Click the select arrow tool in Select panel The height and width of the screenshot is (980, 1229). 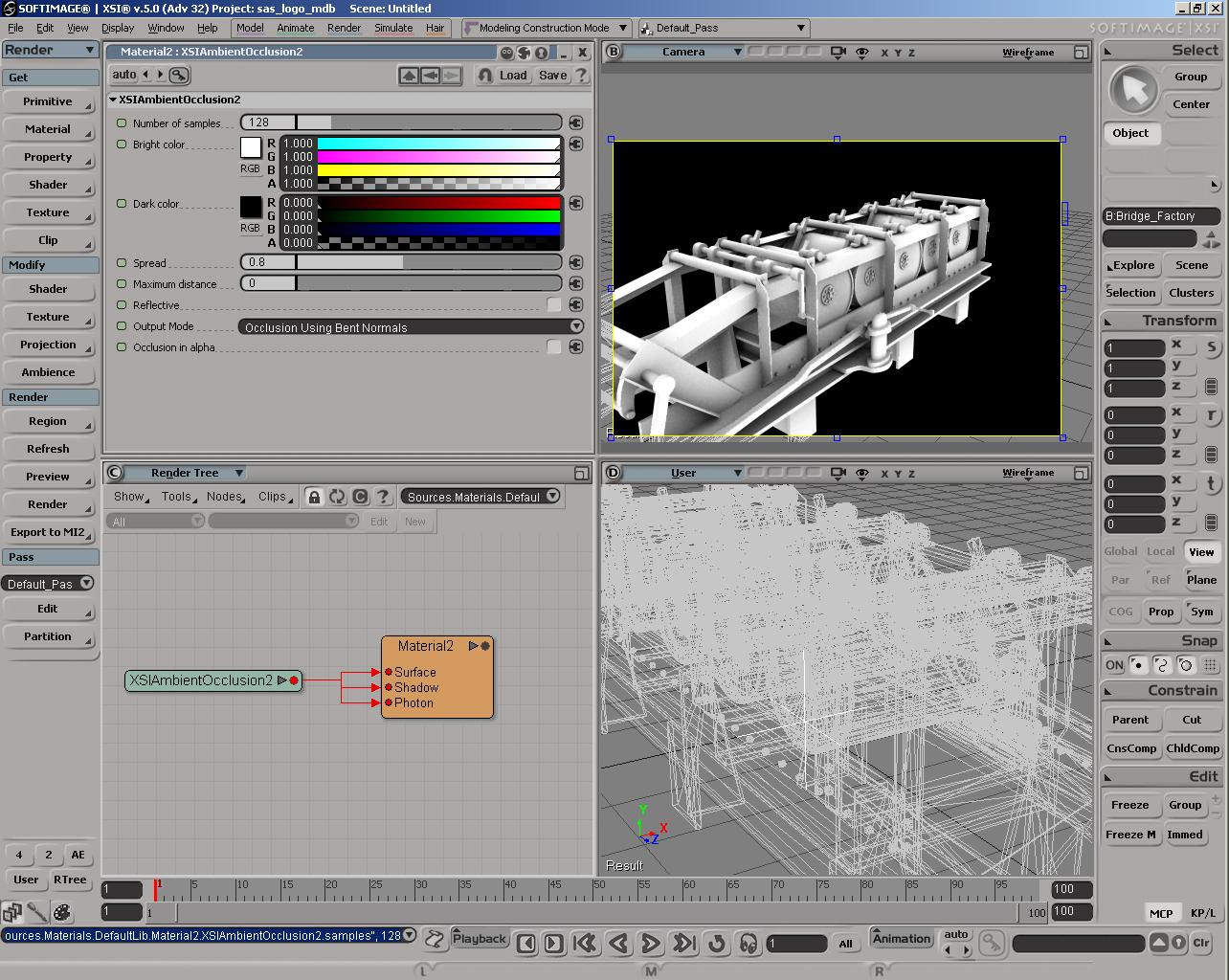[1133, 91]
